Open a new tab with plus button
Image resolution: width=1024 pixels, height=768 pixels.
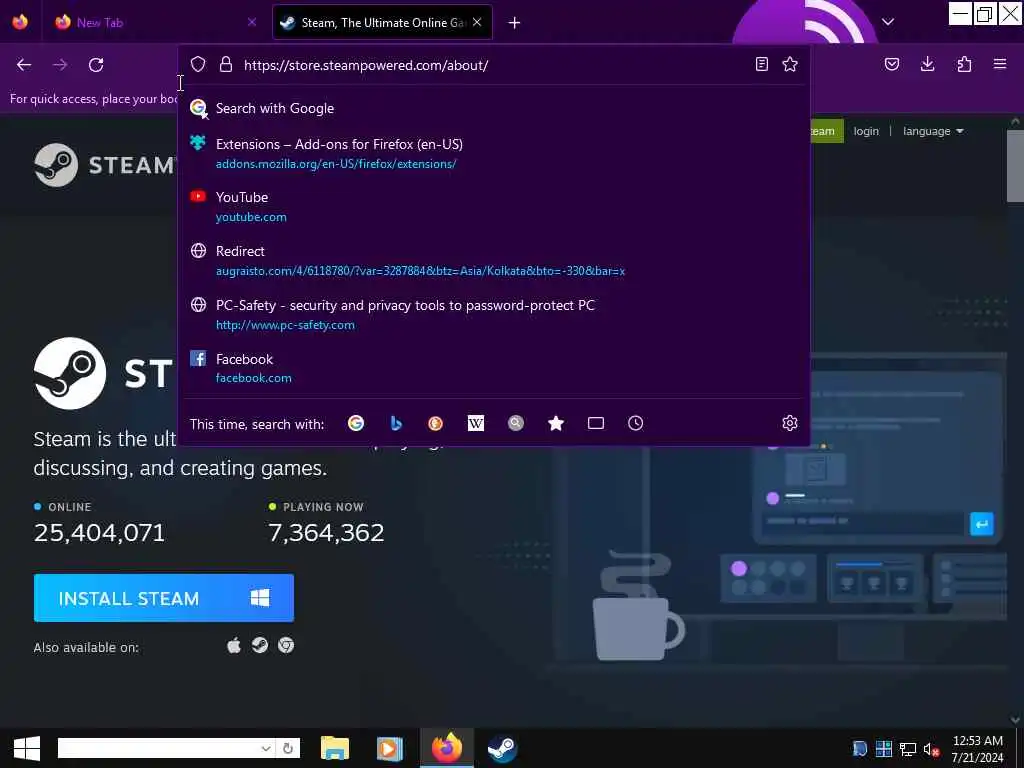(x=515, y=23)
